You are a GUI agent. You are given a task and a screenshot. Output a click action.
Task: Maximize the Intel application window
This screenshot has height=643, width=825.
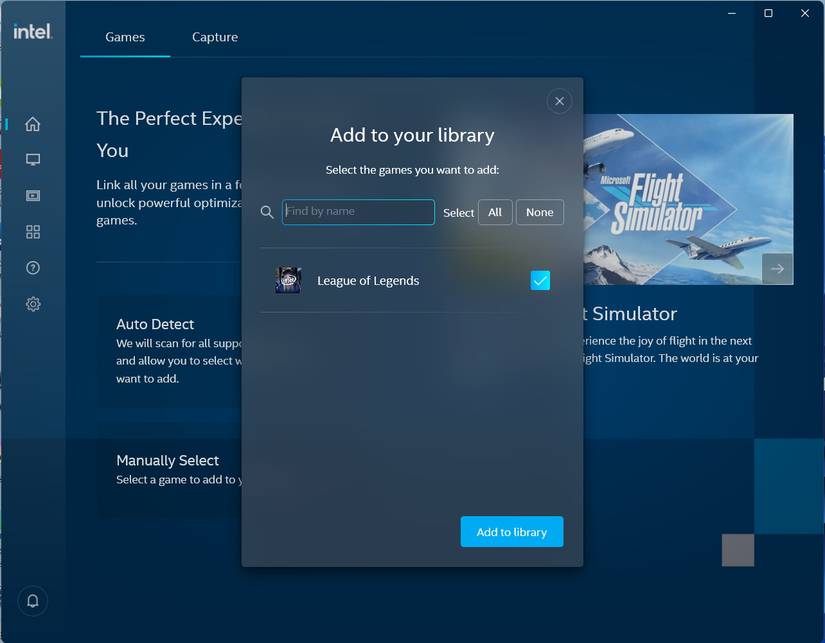[768, 13]
